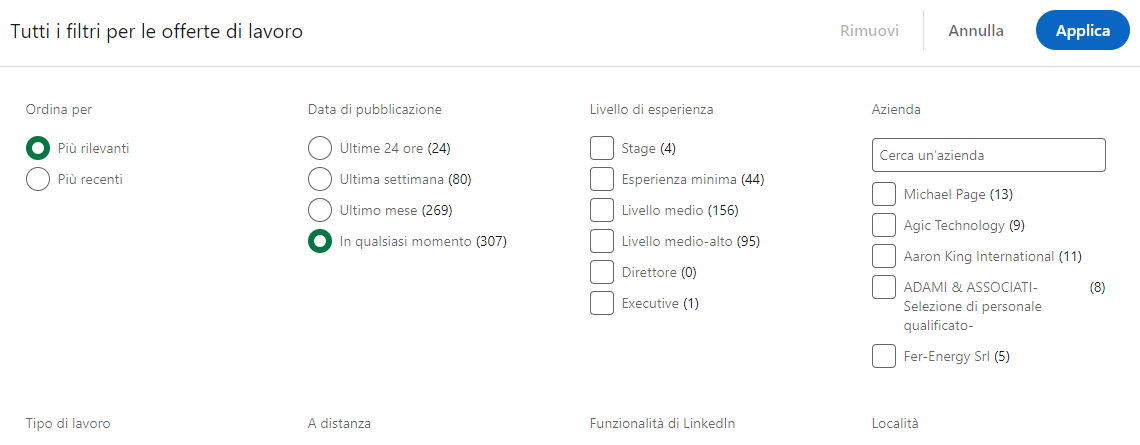Check the Michael Page company box
1140x445 pixels.
[x=883, y=194]
